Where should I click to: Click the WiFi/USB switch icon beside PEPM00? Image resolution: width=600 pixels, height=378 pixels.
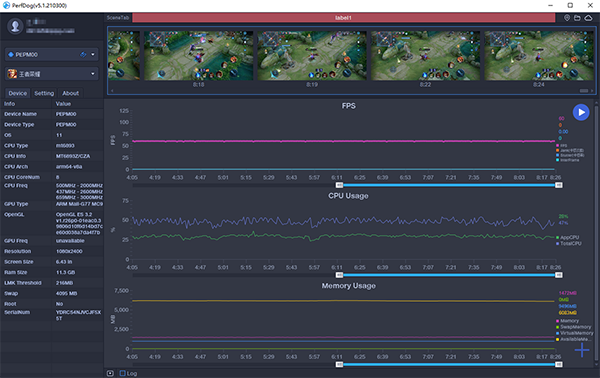pos(83,55)
